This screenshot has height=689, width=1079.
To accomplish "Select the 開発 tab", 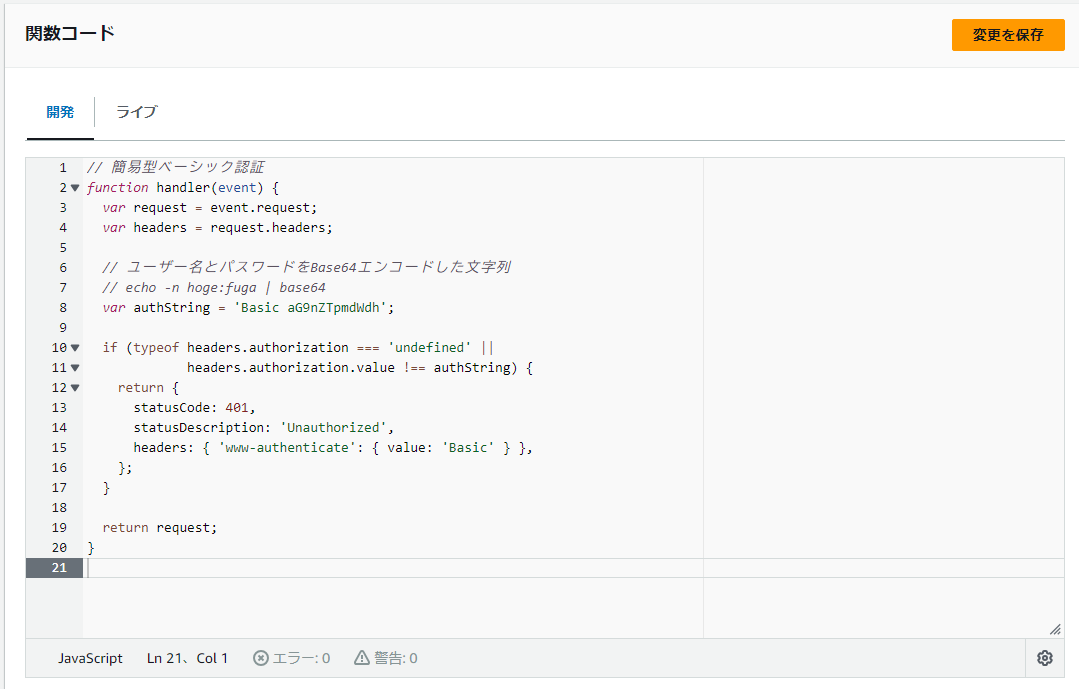I will pyautogui.click(x=60, y=112).
